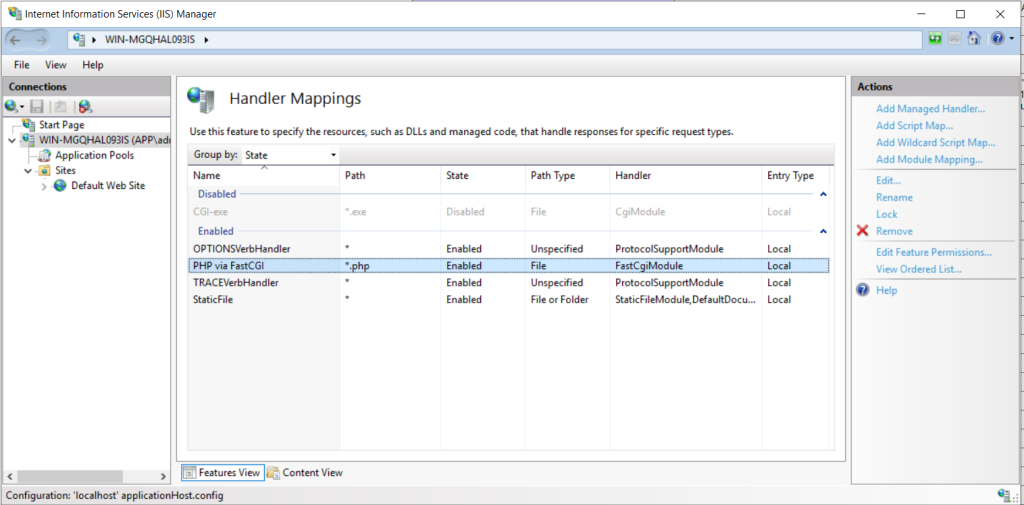Click Add Wildcard Script Map link
The image size is (1024, 505).
(936, 142)
